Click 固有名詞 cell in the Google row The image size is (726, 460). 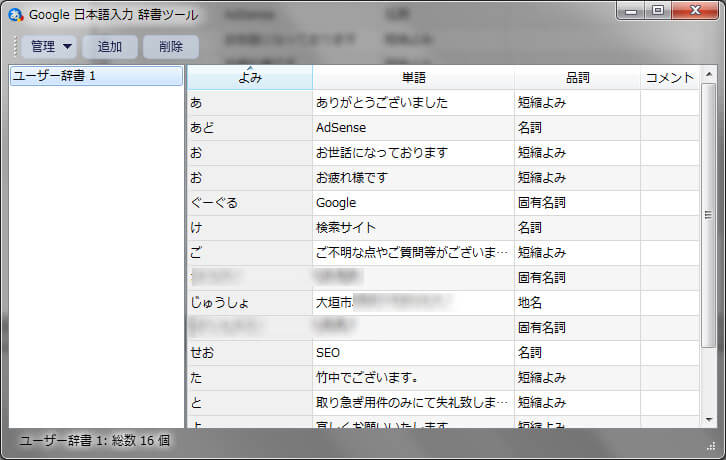coord(577,202)
